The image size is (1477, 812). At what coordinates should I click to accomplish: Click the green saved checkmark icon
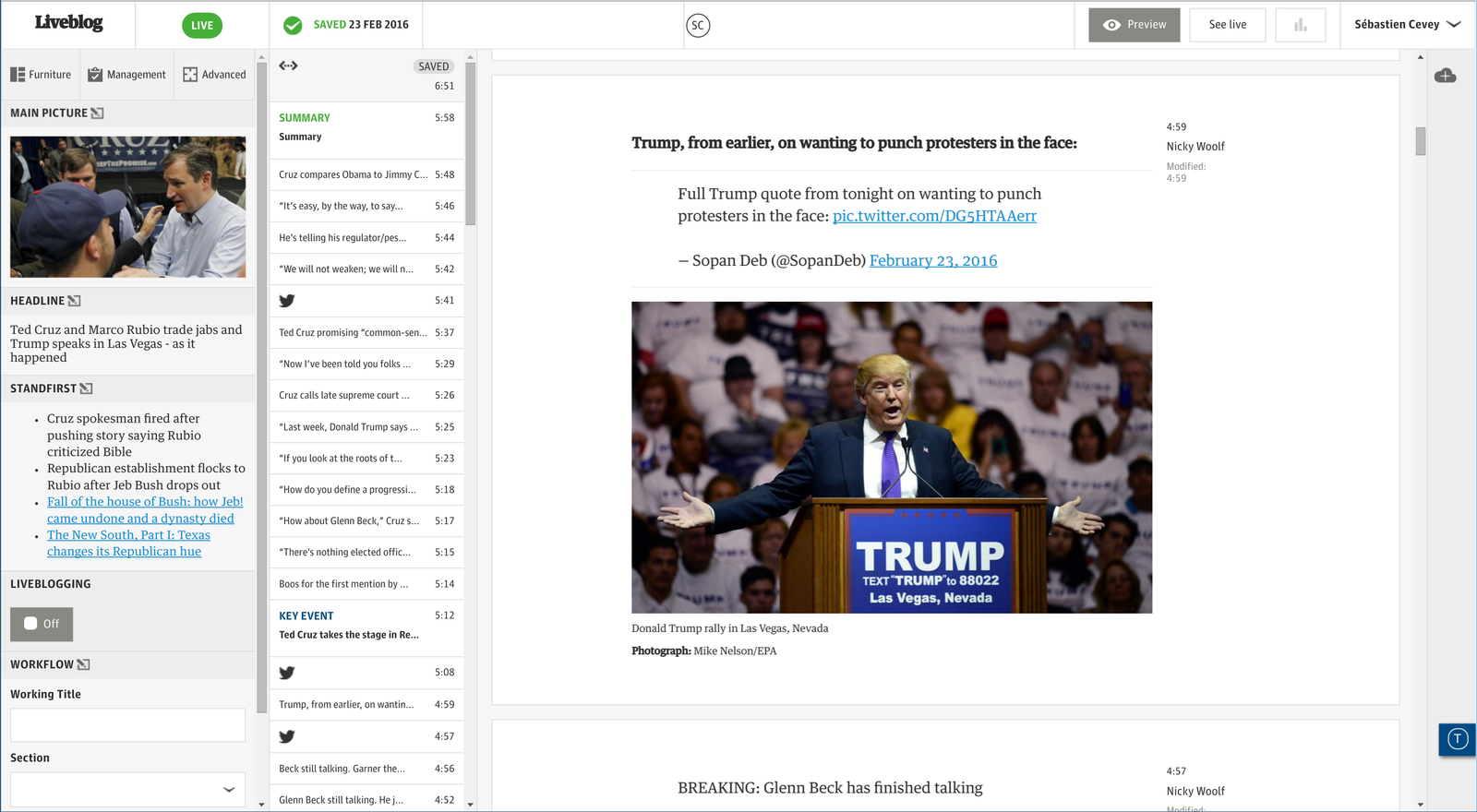tap(293, 26)
